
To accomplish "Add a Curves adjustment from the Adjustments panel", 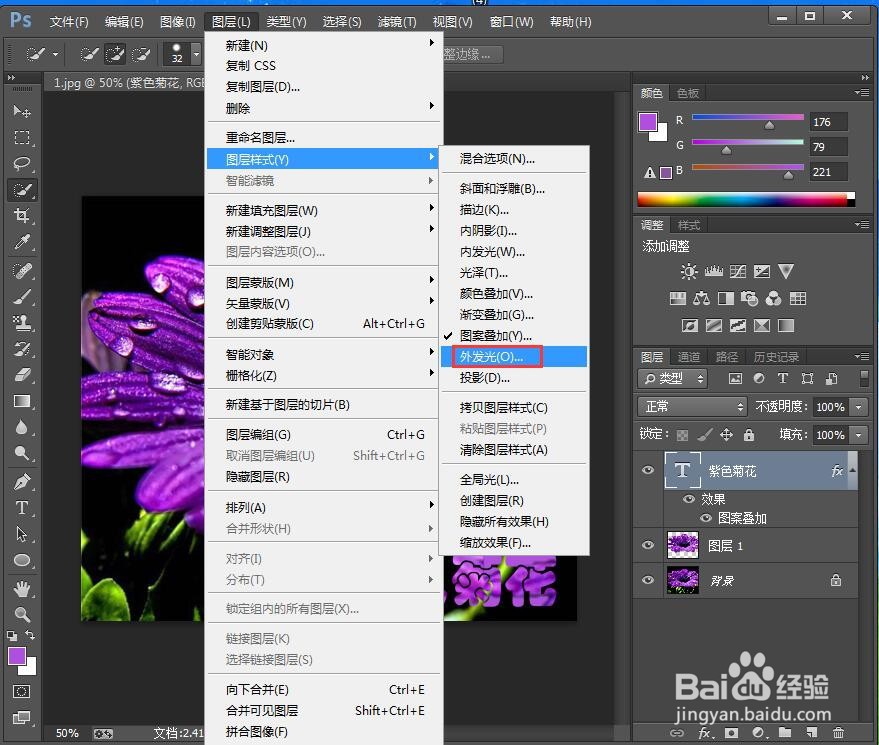I will pyautogui.click(x=736, y=271).
